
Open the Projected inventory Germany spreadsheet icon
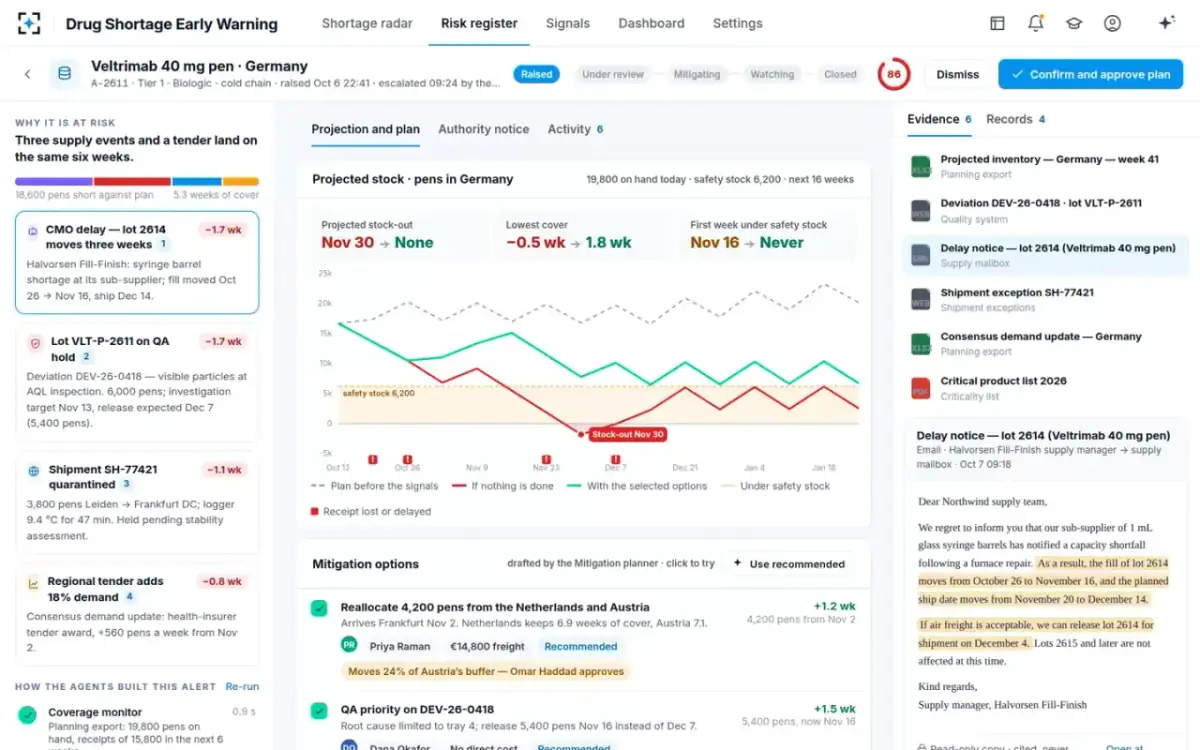tap(921, 167)
